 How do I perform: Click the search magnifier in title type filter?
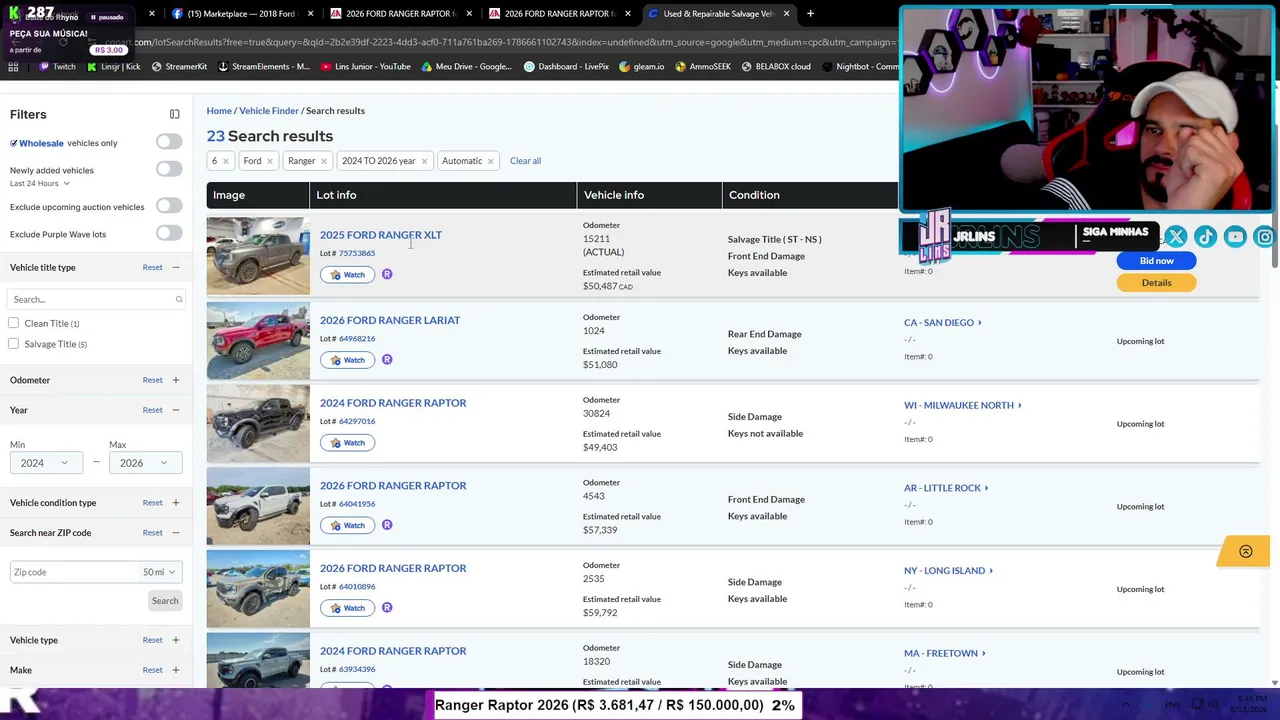179,299
